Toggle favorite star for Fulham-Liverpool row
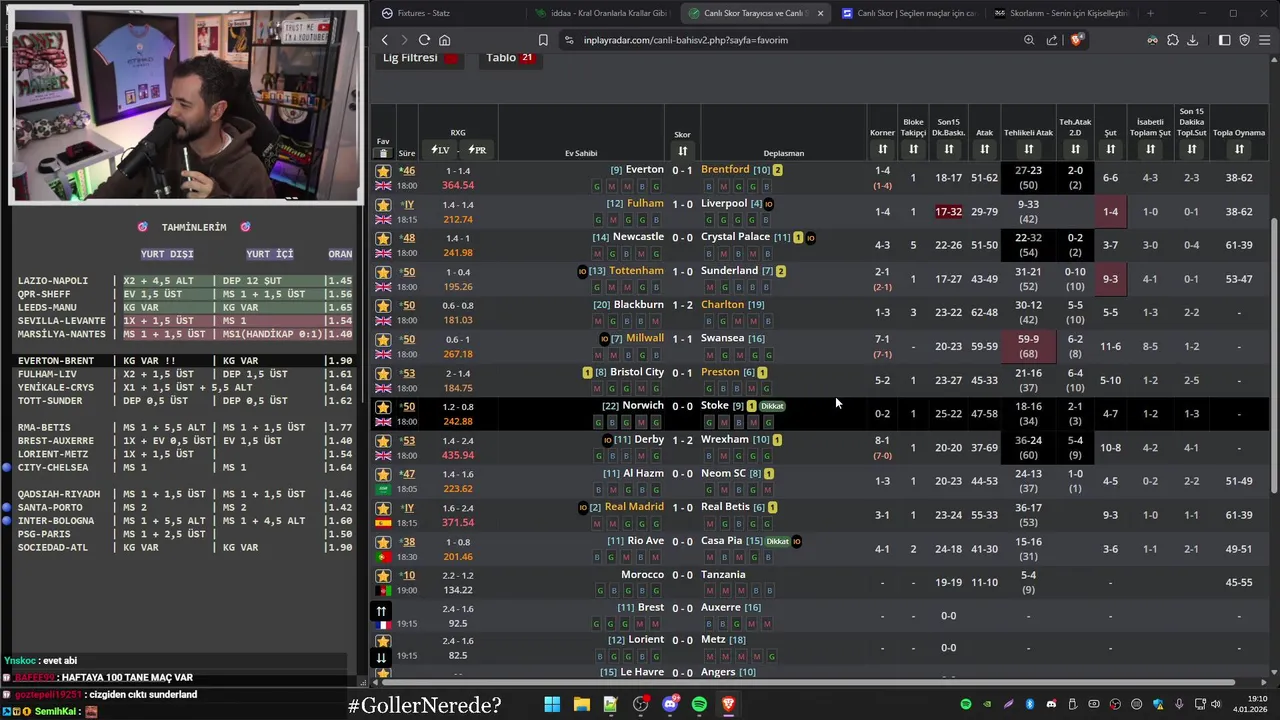This screenshot has height=720, width=1280. pos(383,205)
